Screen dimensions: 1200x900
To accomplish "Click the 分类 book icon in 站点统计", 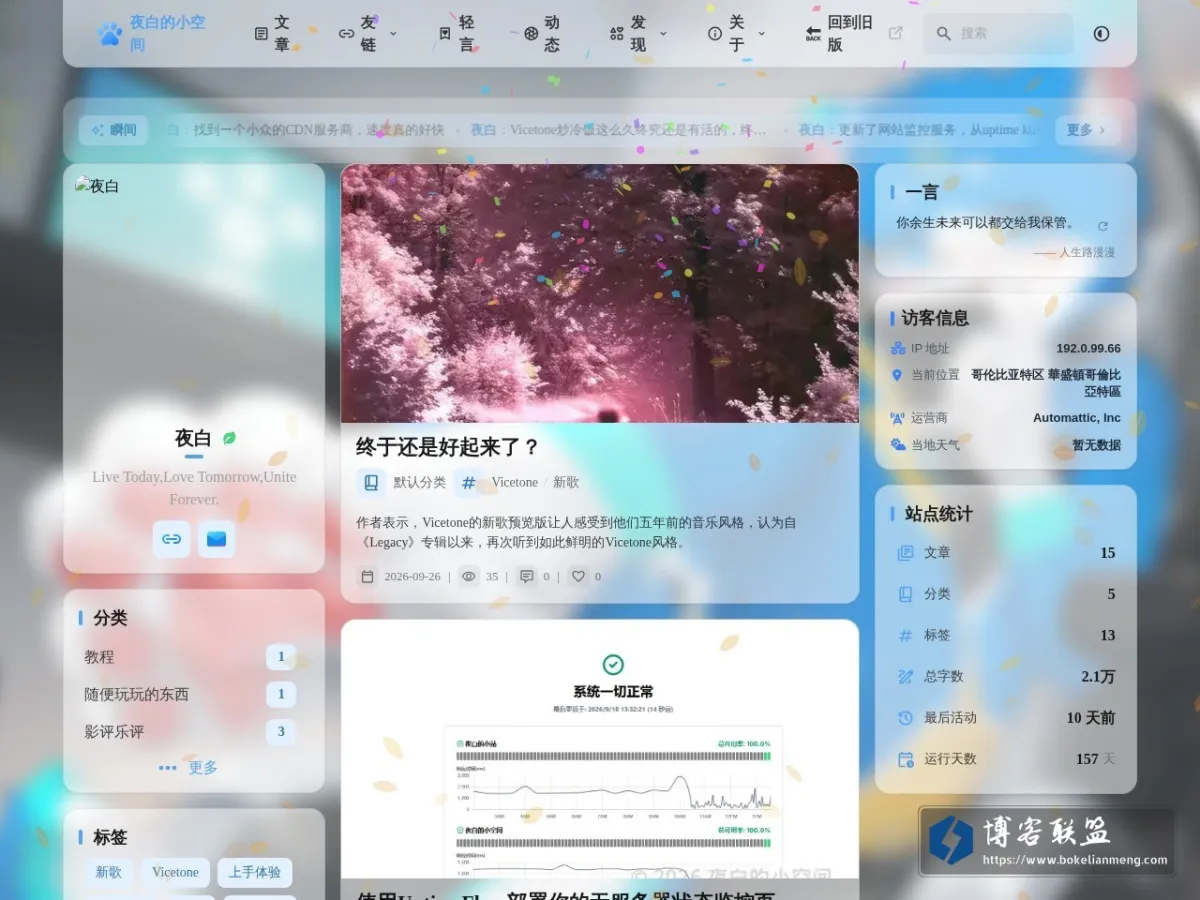I will [x=906, y=594].
